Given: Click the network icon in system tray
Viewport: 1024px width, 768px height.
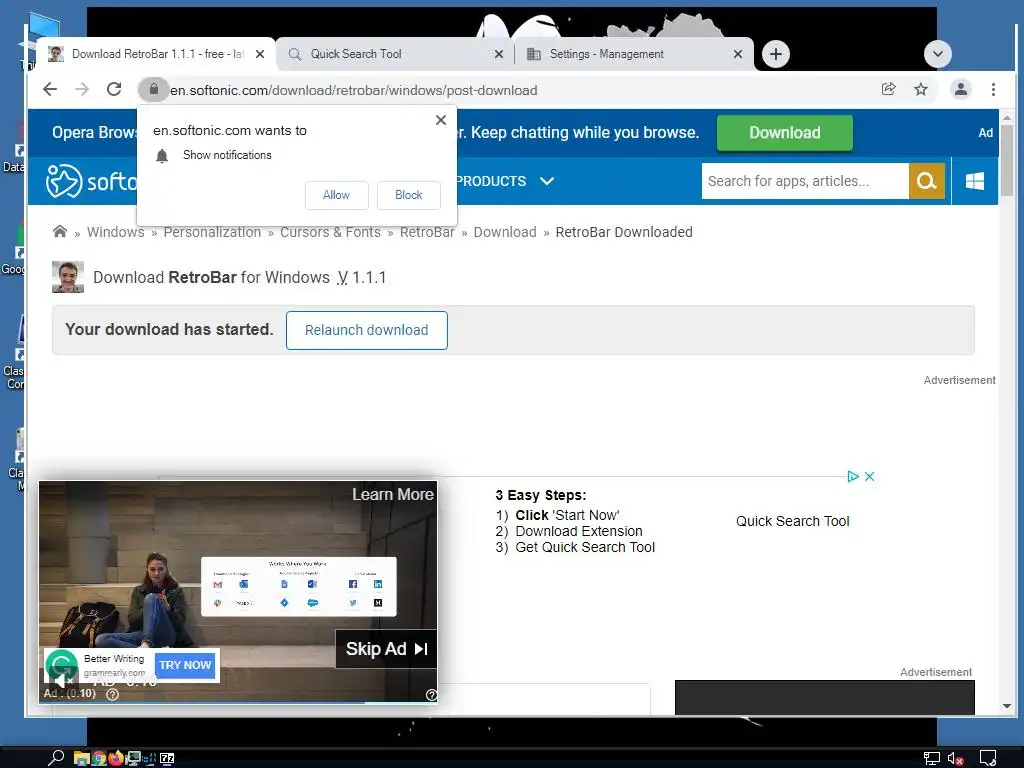Looking at the screenshot, I should tap(932, 758).
